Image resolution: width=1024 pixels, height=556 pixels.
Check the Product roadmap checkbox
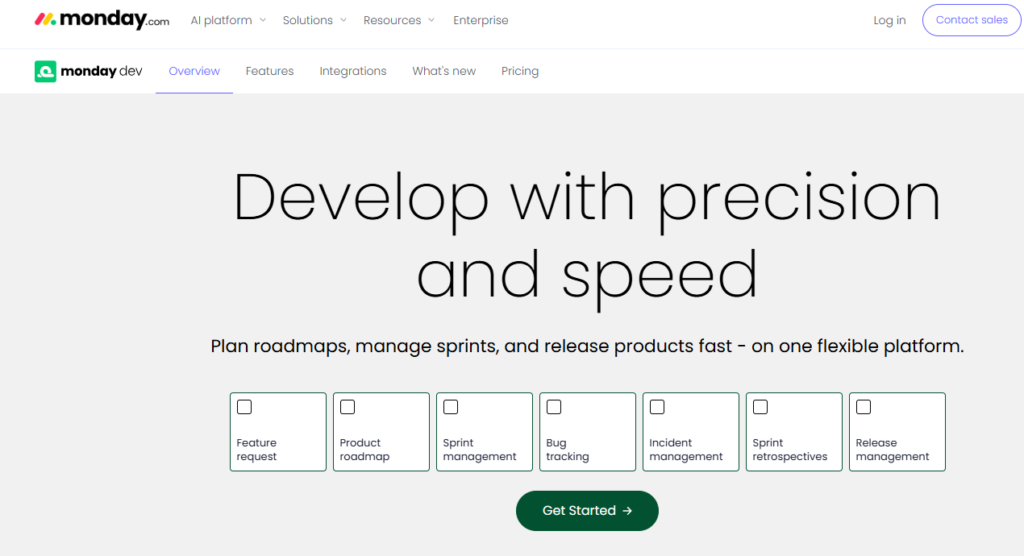(x=347, y=407)
